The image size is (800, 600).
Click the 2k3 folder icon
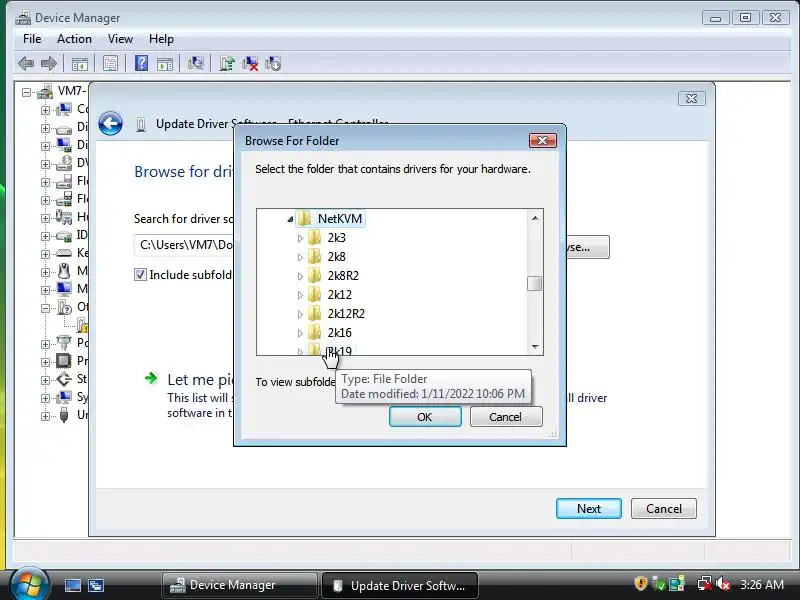[315, 237]
